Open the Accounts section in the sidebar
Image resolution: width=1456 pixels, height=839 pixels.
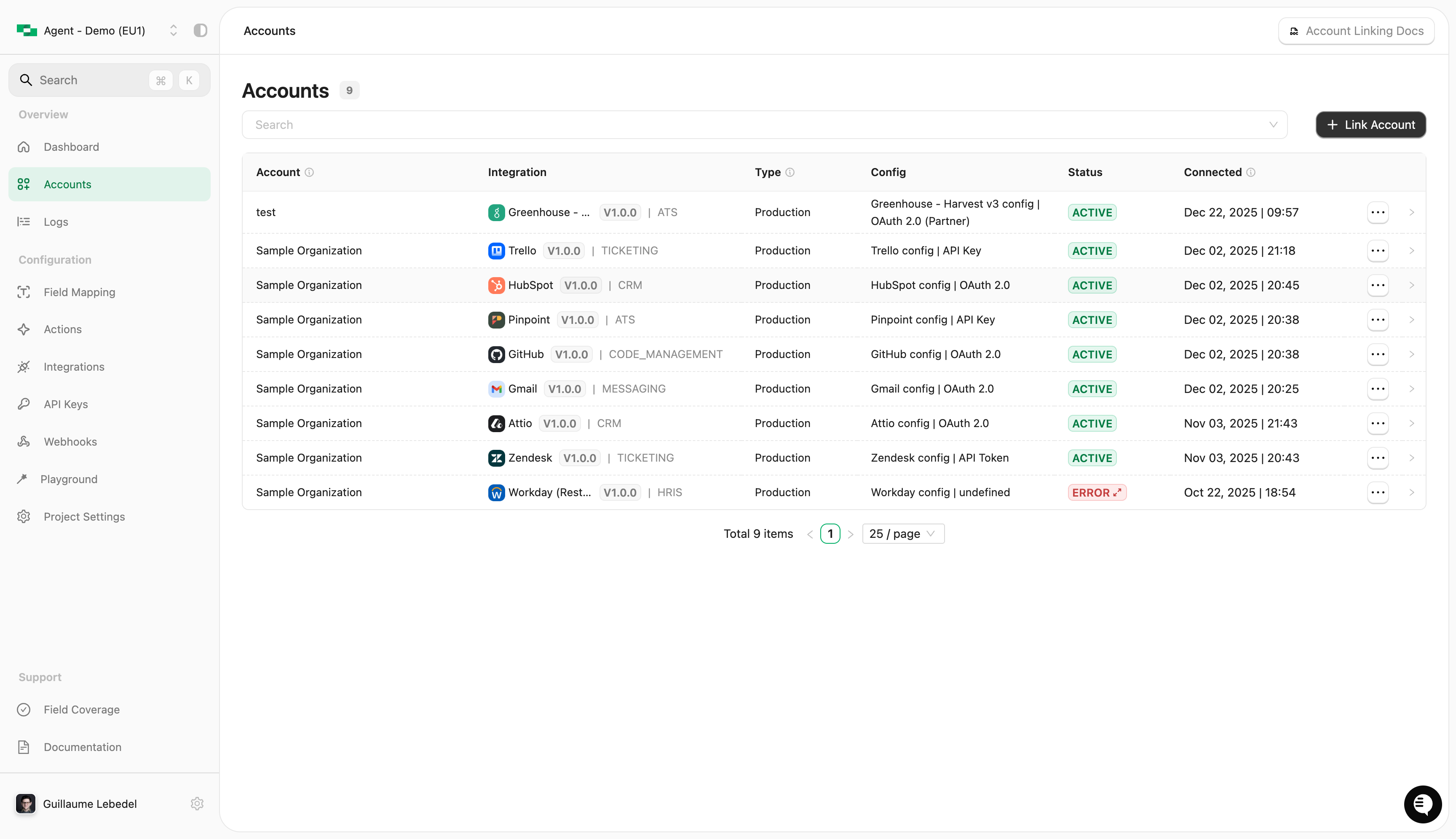pyautogui.click(x=67, y=184)
